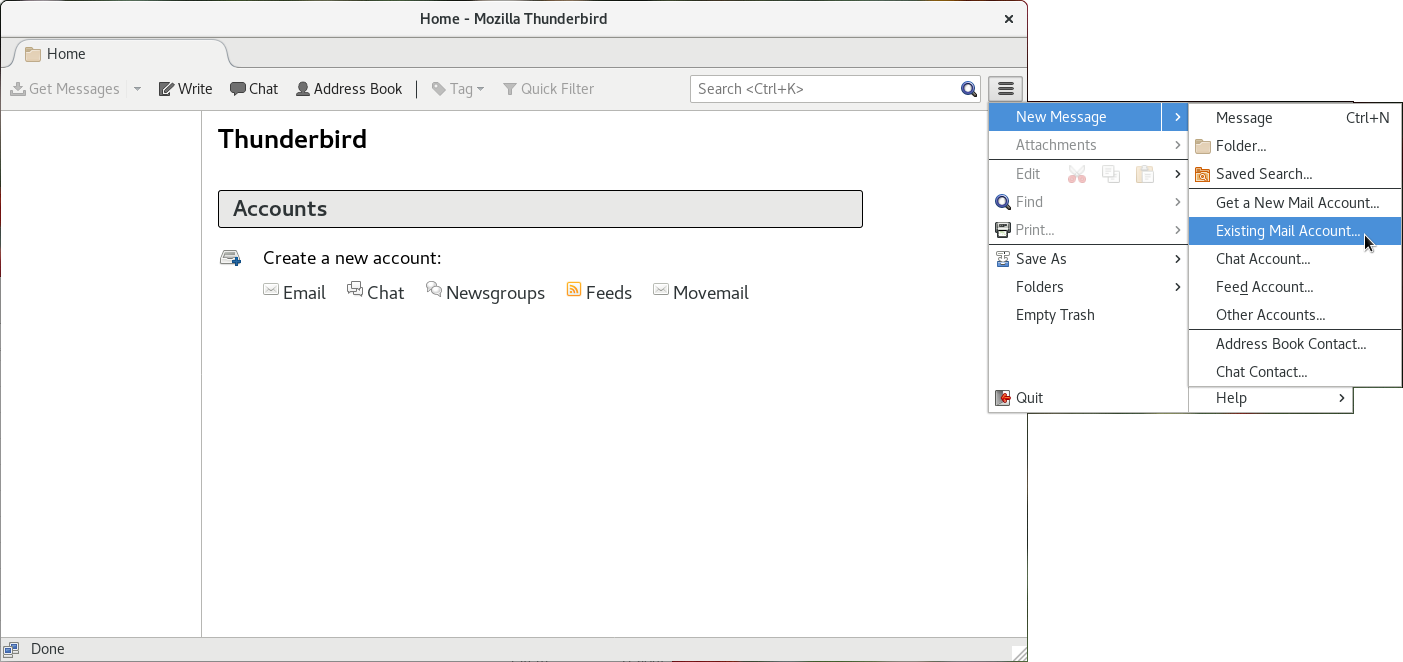Click the Search input field
1403x662 pixels.
click(825, 89)
